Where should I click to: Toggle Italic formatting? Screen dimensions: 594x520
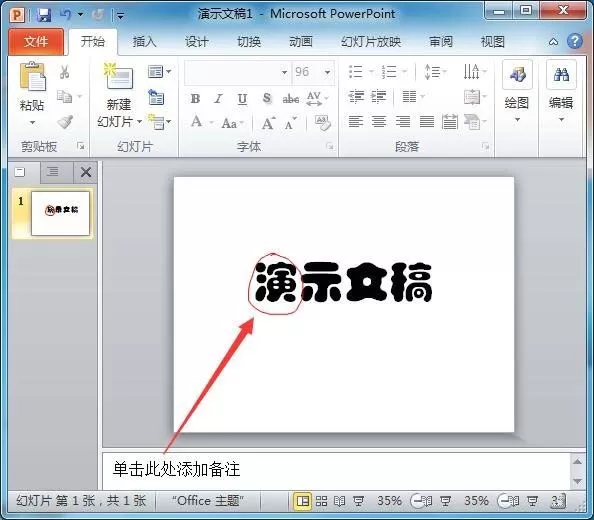218,99
